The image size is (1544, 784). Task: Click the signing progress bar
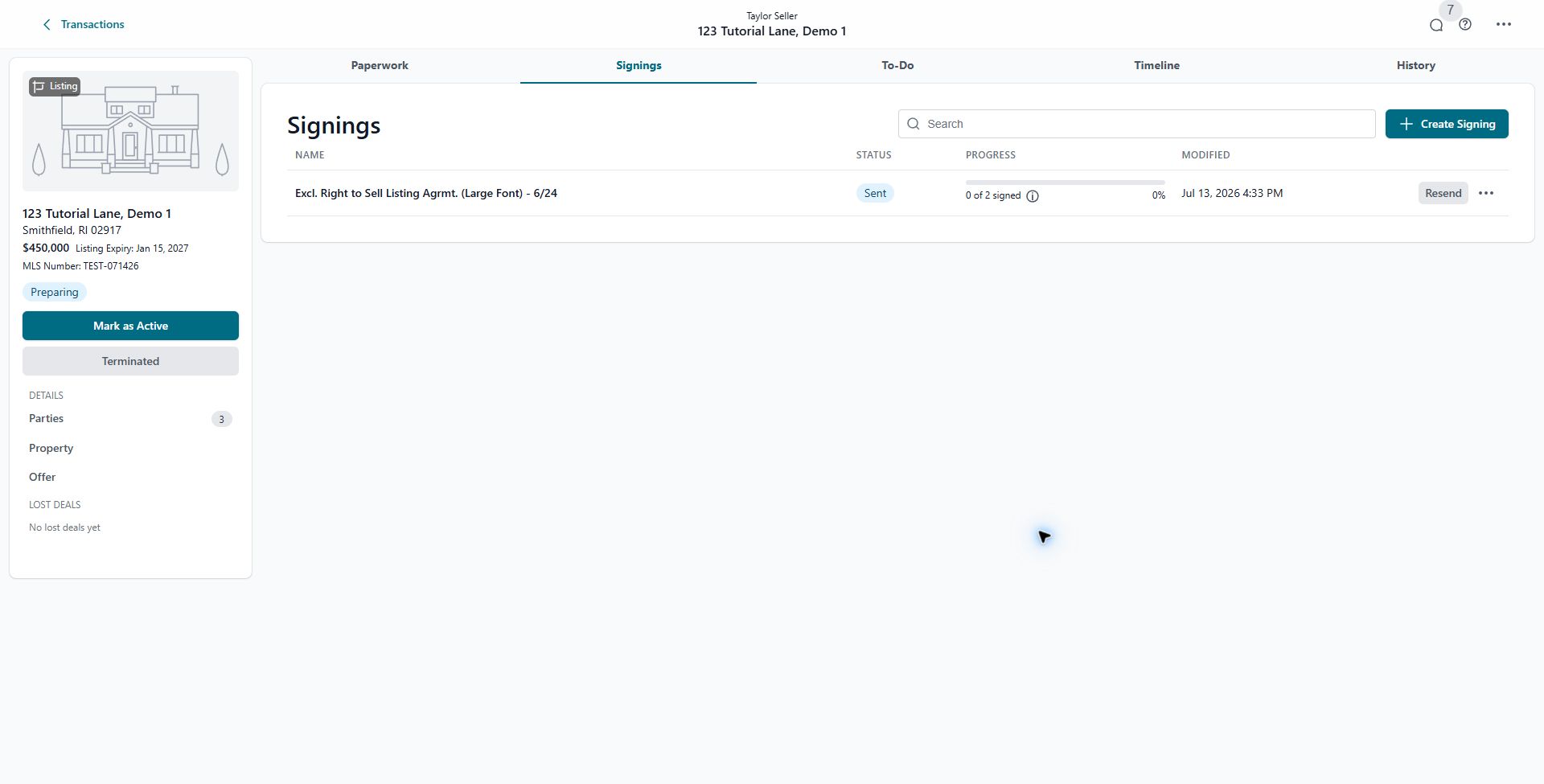[1065, 183]
